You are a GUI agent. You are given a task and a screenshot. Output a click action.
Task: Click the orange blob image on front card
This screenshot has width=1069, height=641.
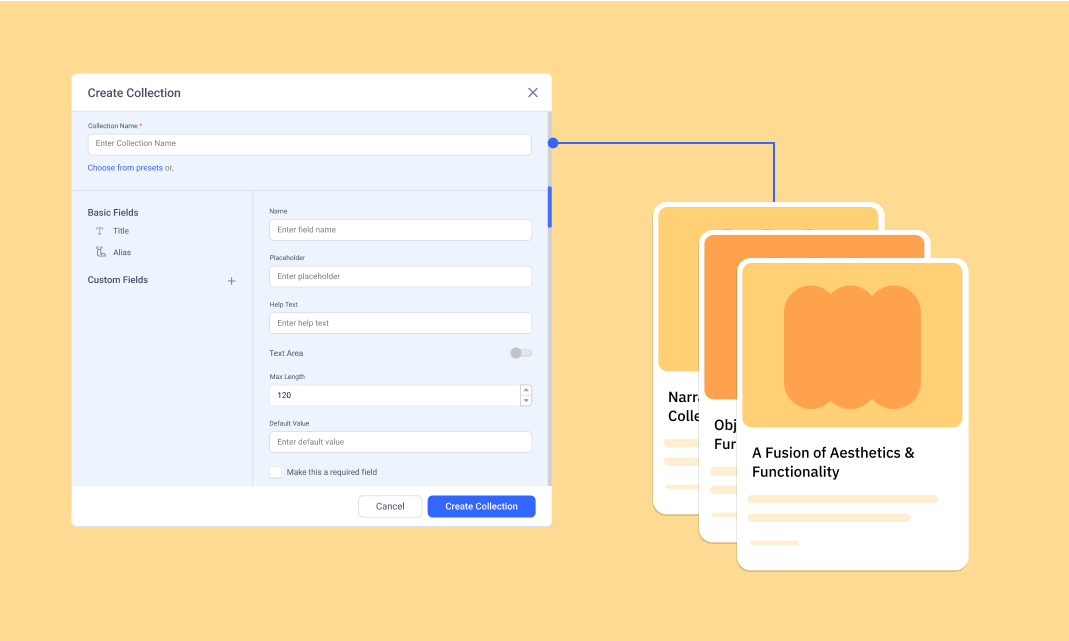pos(852,347)
